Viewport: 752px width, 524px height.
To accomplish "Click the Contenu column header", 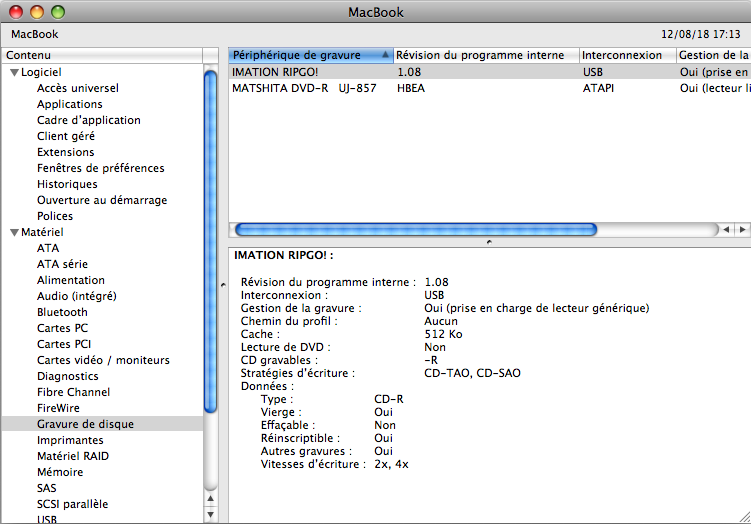I will 102,56.
